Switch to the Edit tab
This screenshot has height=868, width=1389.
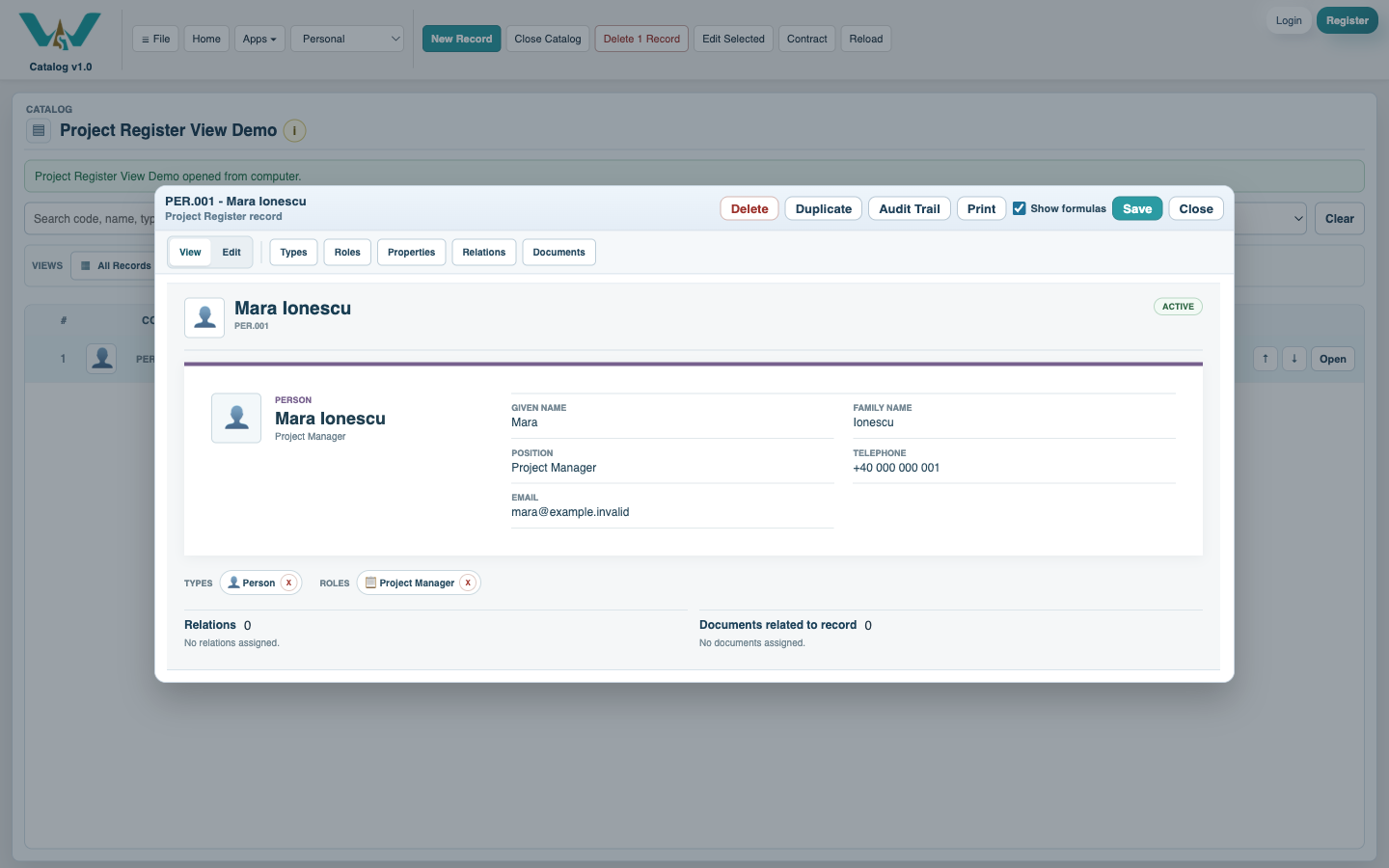[231, 253]
